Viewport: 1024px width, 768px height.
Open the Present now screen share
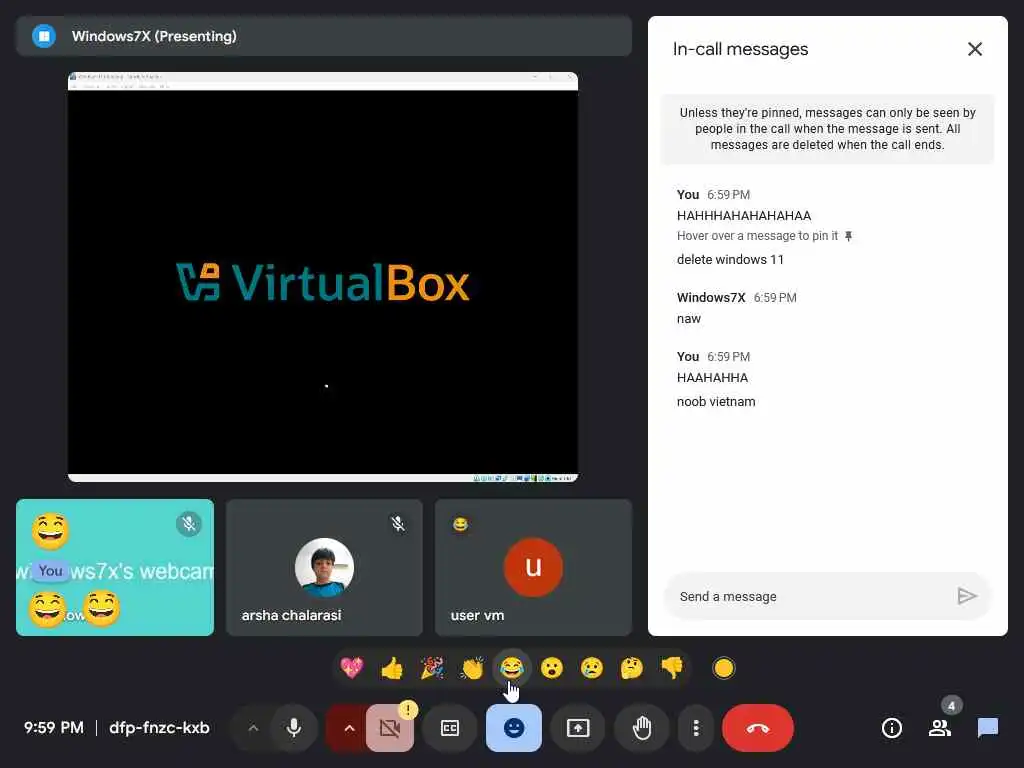(x=578, y=728)
